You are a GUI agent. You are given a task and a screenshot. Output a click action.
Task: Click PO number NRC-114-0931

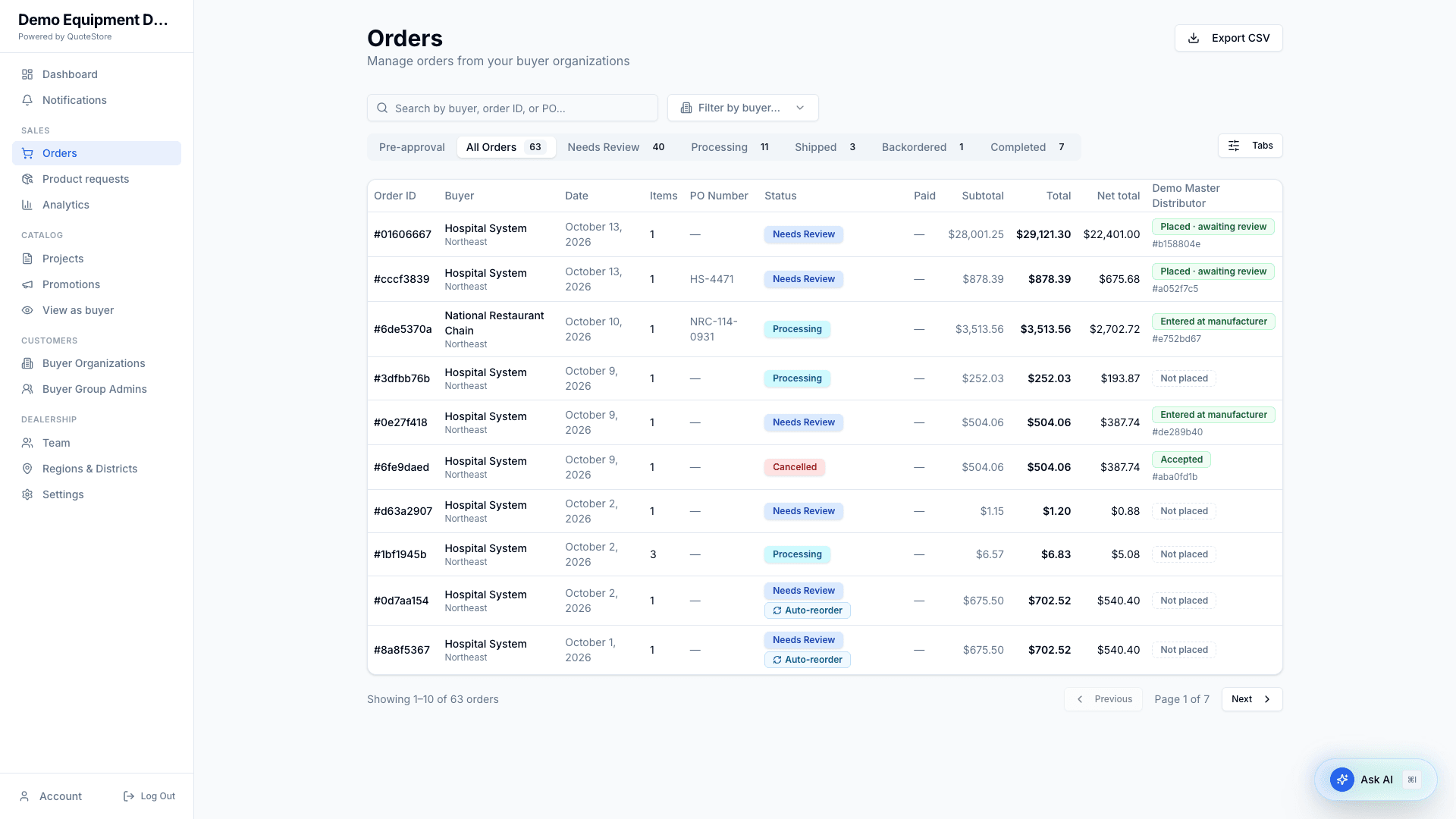(x=714, y=329)
